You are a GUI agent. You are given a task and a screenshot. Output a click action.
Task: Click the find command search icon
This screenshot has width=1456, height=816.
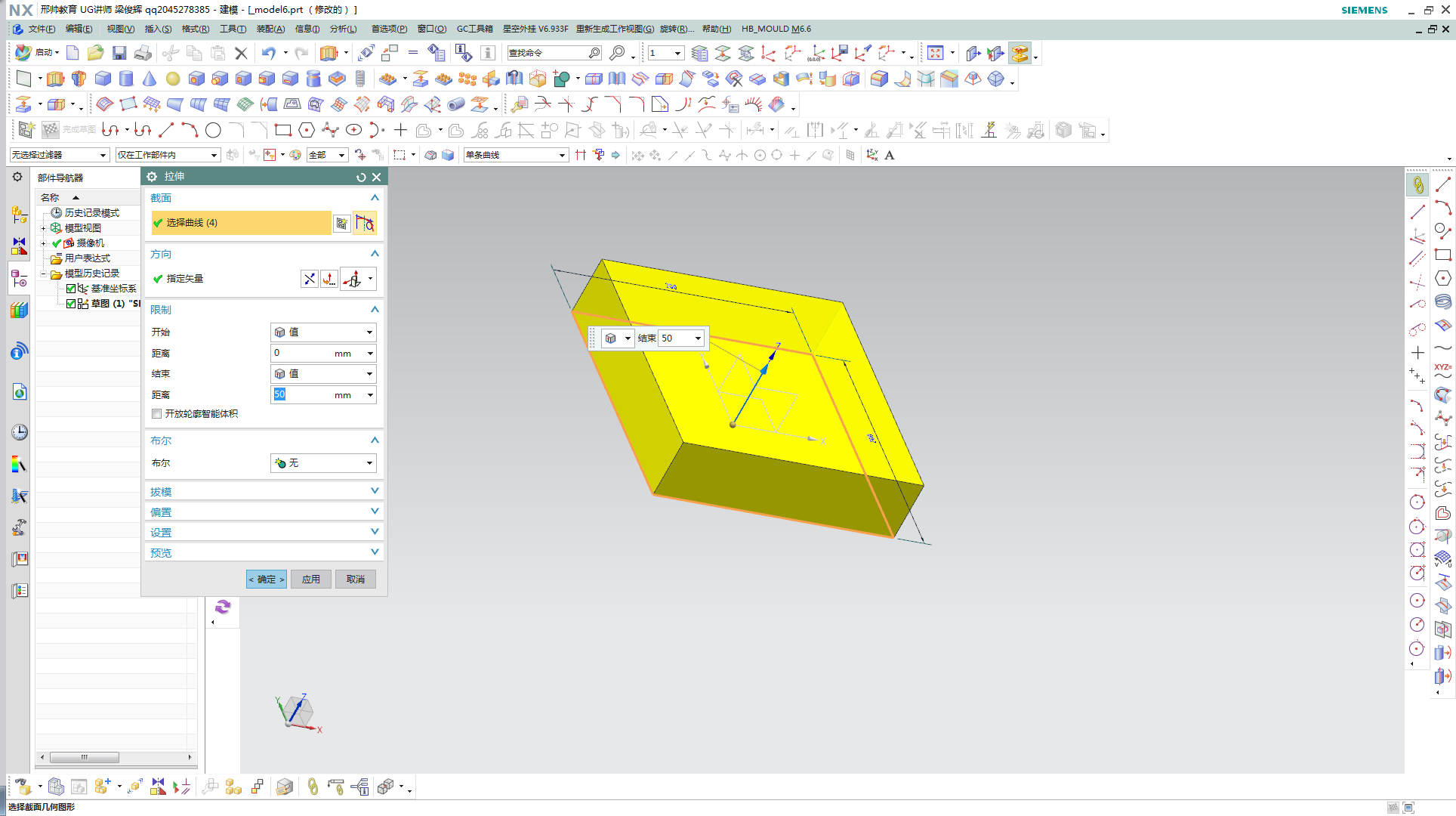coord(594,53)
